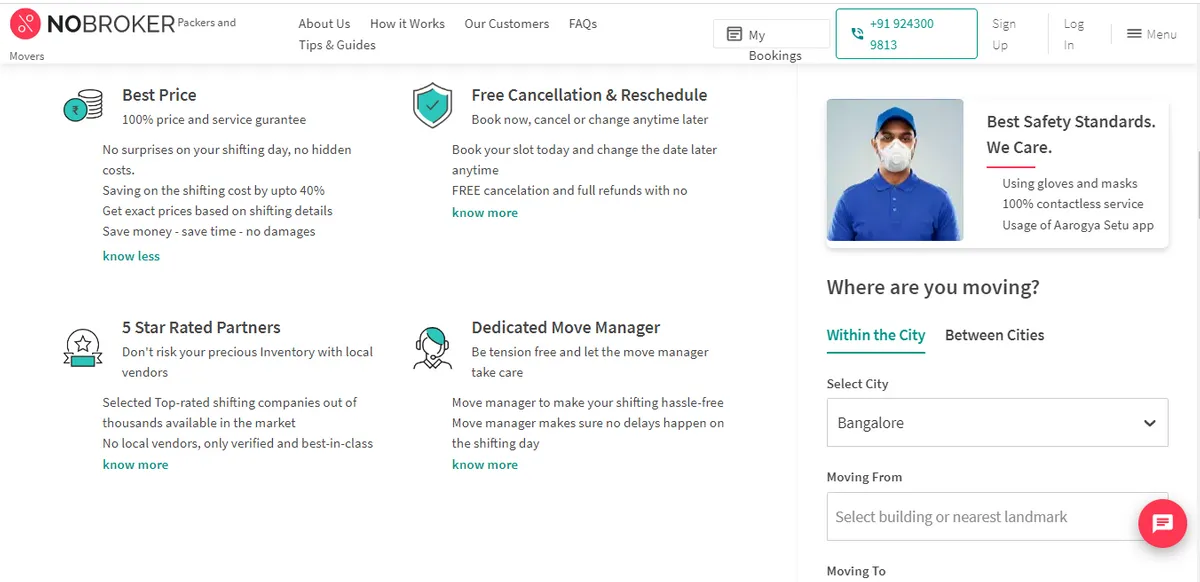This screenshot has width=1200, height=582.
Task: Select the Within the City tab
Action: 876,335
